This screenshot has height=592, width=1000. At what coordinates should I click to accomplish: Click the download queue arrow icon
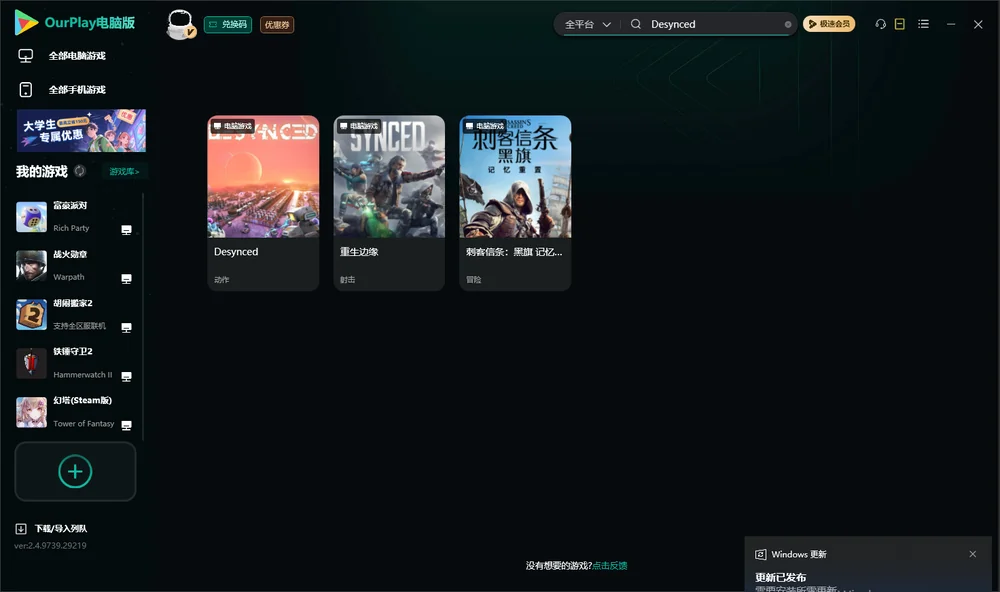click(x=21, y=529)
